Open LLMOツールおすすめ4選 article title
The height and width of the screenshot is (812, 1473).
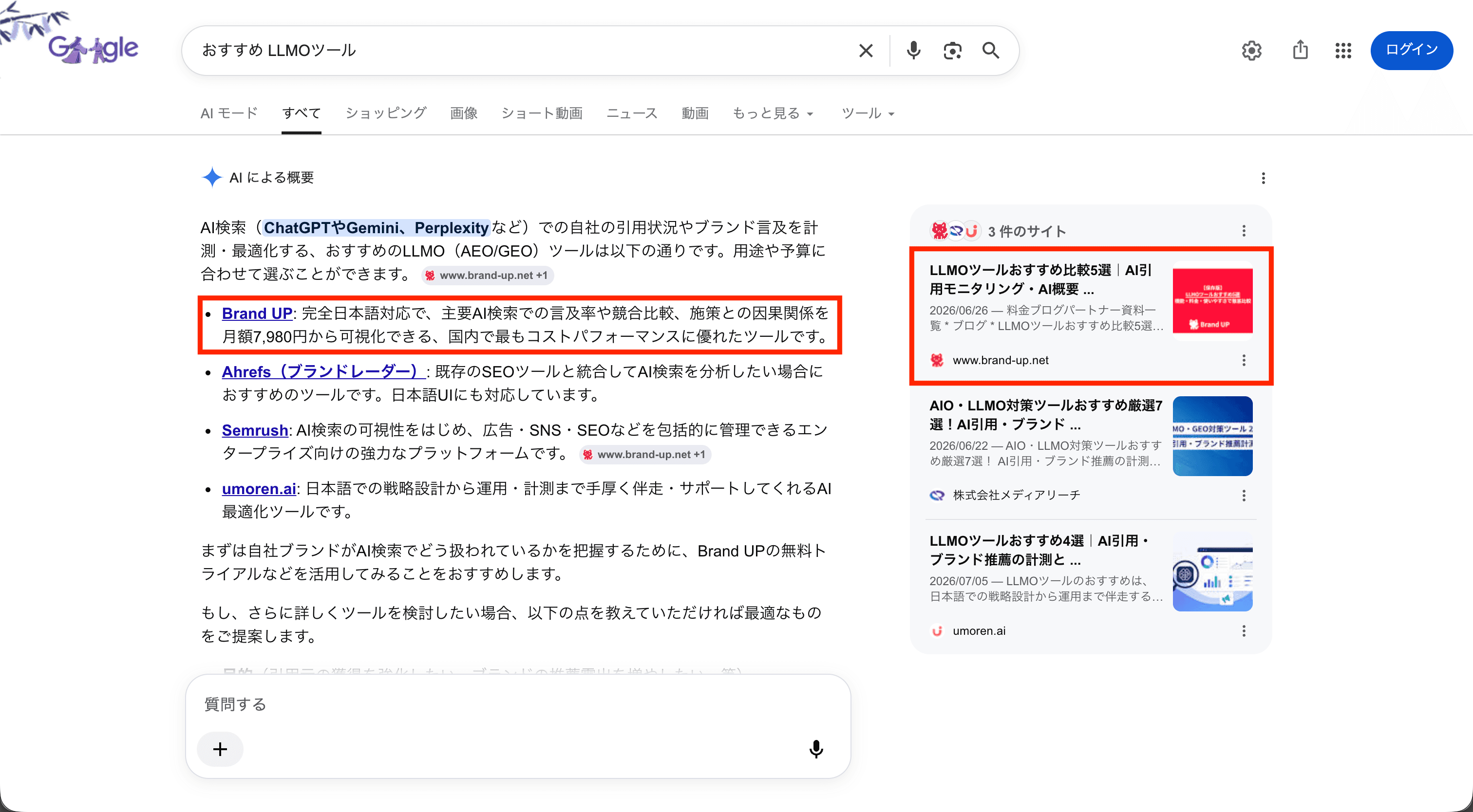[1039, 550]
